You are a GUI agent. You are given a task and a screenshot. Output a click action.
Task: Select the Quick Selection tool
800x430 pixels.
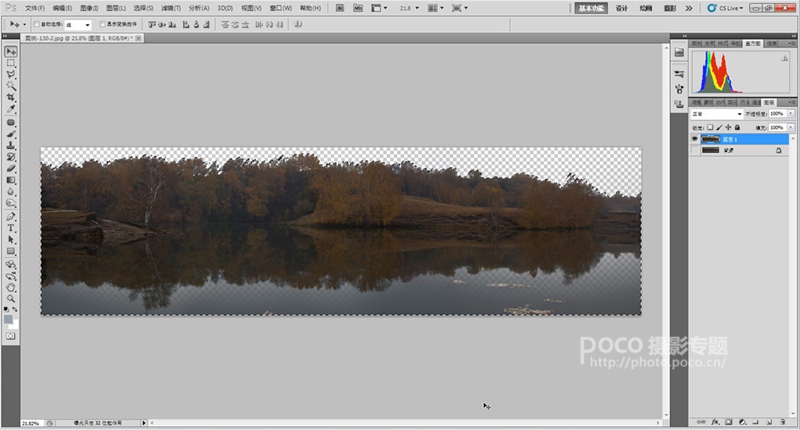tap(11, 86)
